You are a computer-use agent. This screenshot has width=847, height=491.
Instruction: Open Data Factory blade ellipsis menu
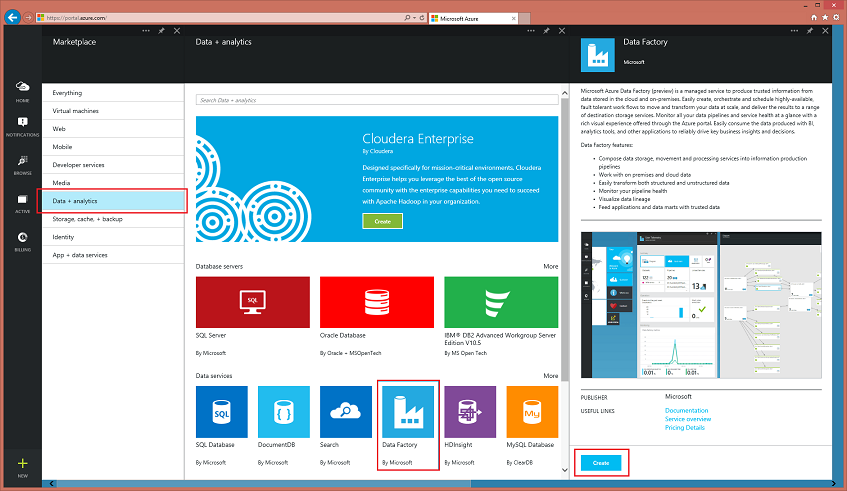pos(794,31)
